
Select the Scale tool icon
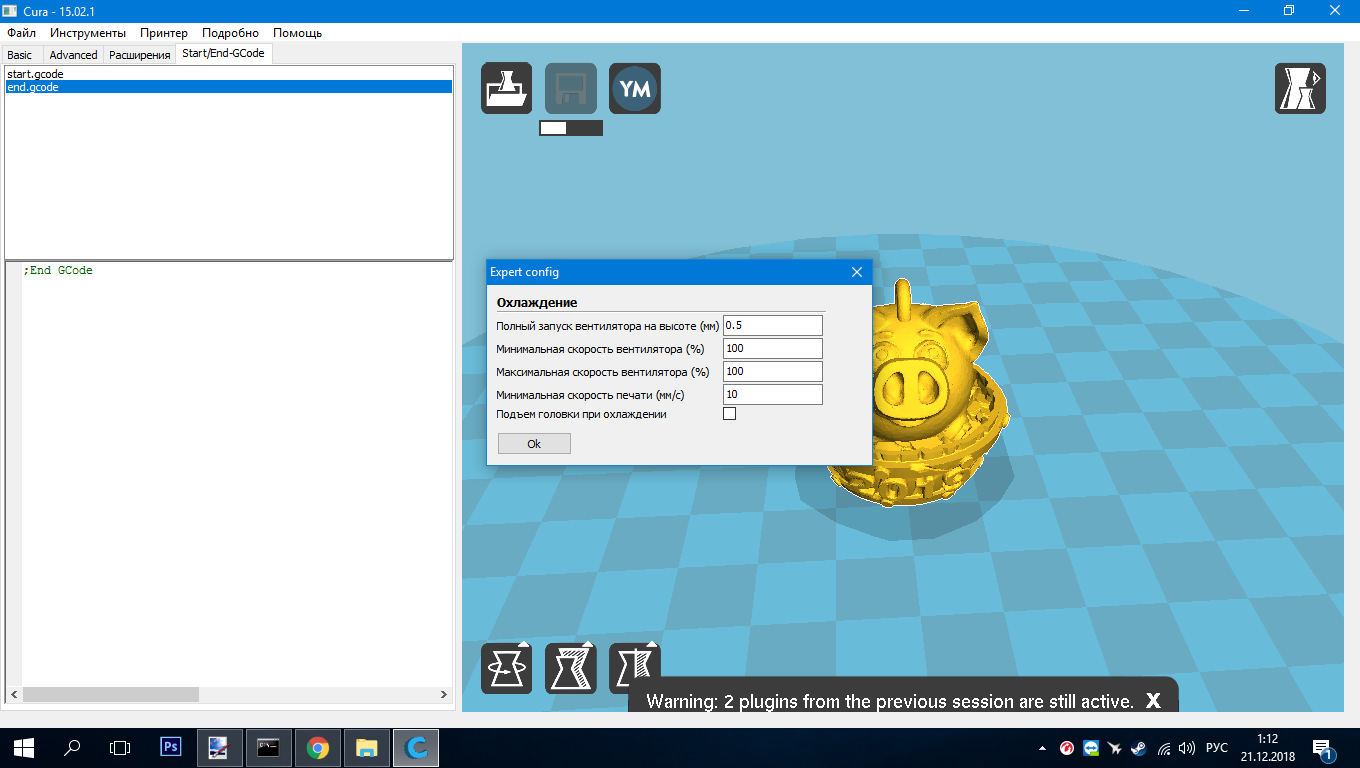[x=570, y=668]
